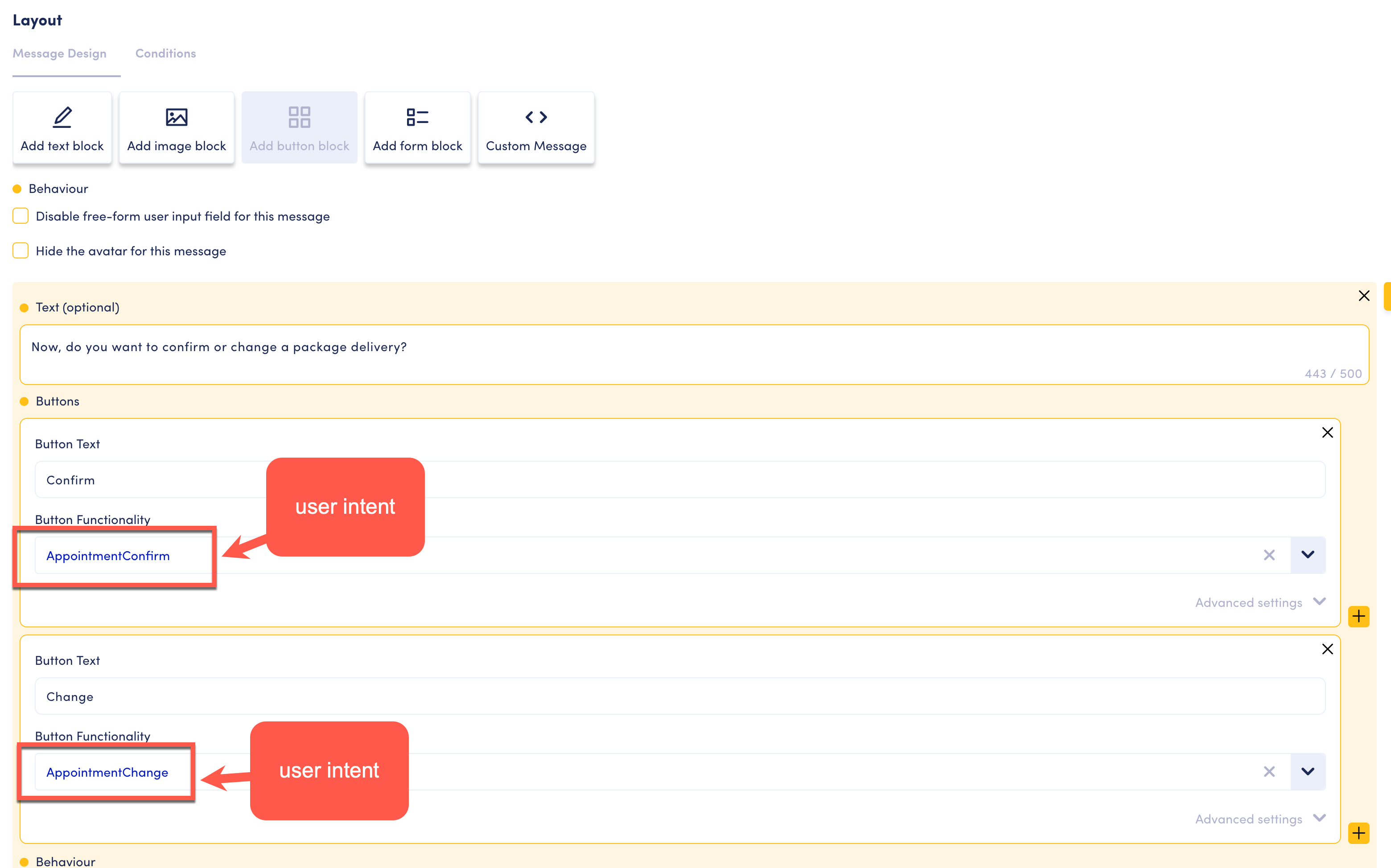Click the plus icon below Change button settings
The width and height of the screenshot is (1391, 868).
[1359, 833]
